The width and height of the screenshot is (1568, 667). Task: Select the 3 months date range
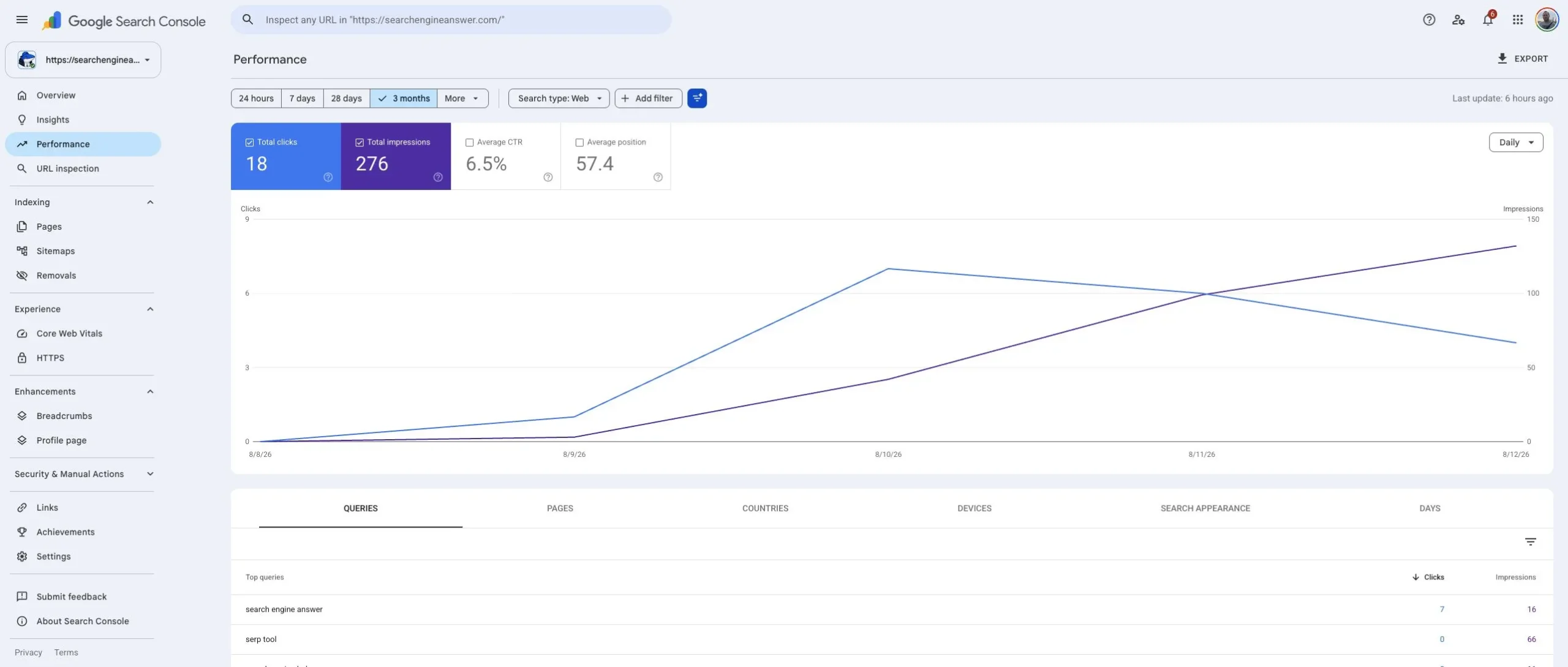404,98
